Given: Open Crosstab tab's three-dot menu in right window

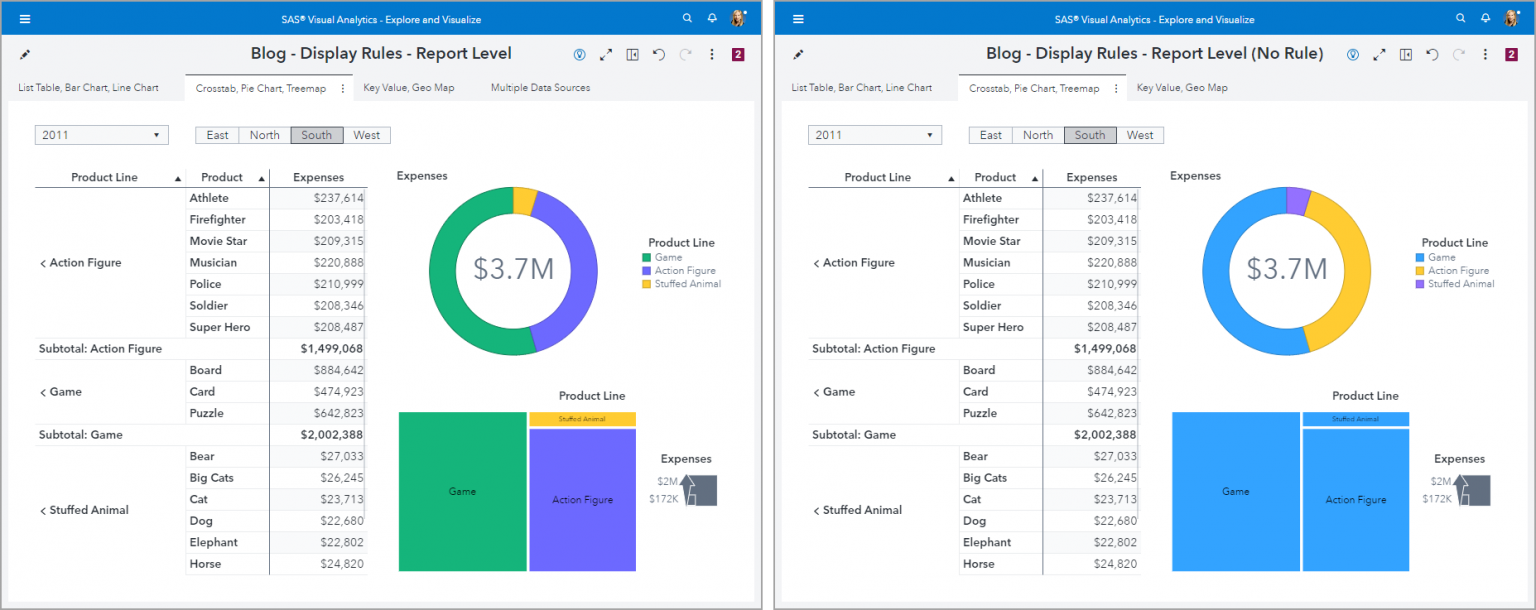Looking at the screenshot, I should [x=1116, y=88].
